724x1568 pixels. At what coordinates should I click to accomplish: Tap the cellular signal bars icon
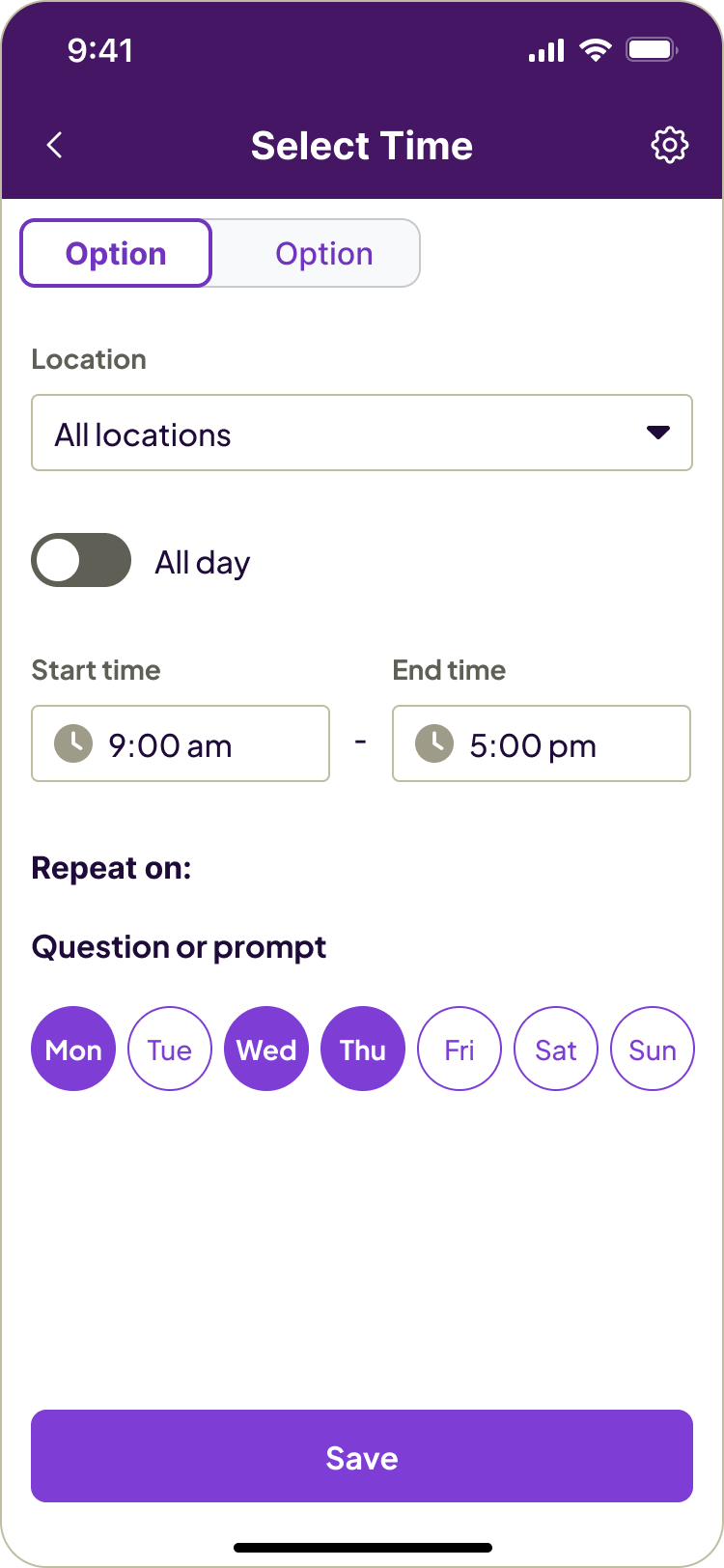[x=546, y=50]
